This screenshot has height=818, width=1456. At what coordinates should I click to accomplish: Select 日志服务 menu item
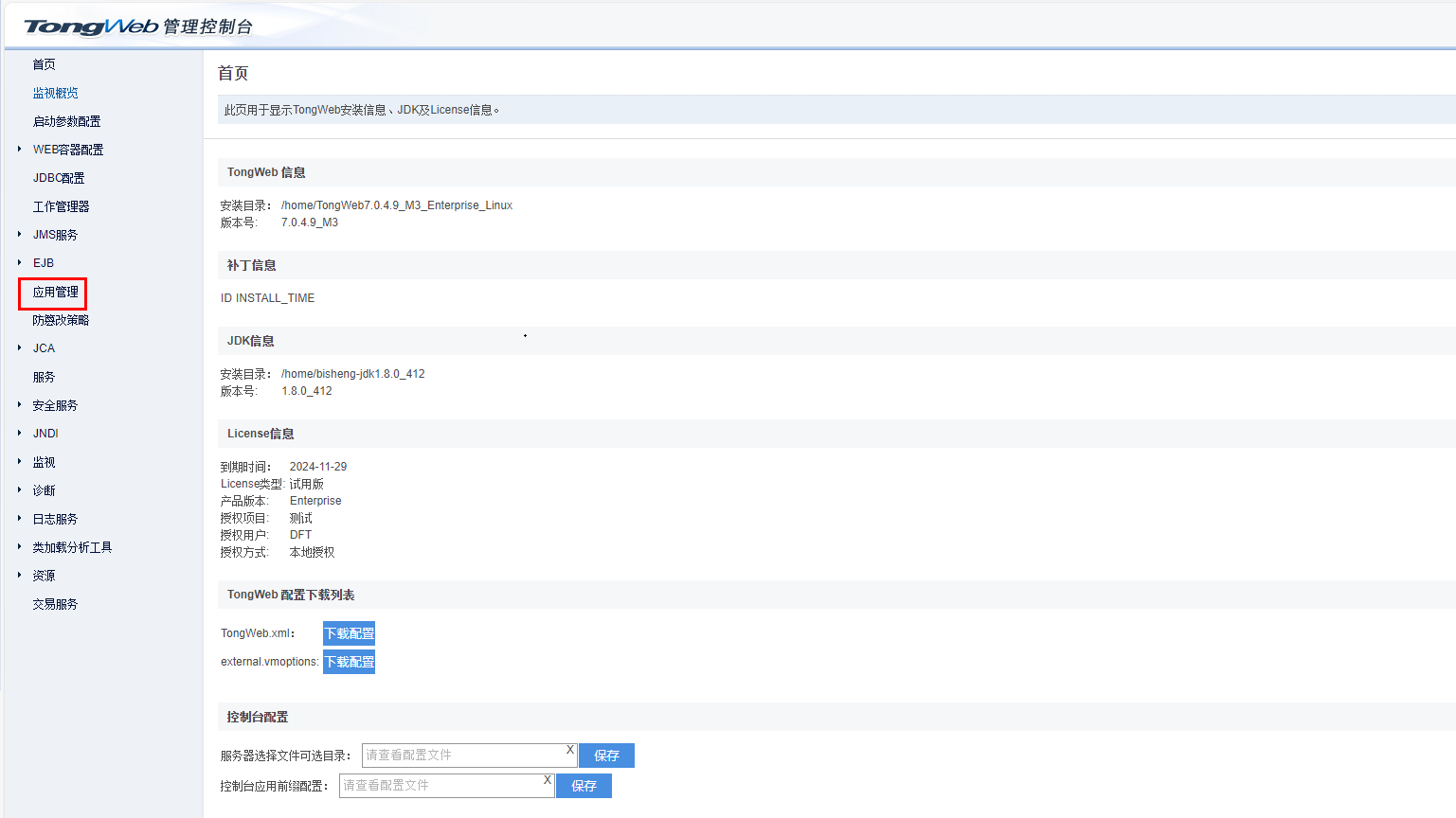[55, 519]
